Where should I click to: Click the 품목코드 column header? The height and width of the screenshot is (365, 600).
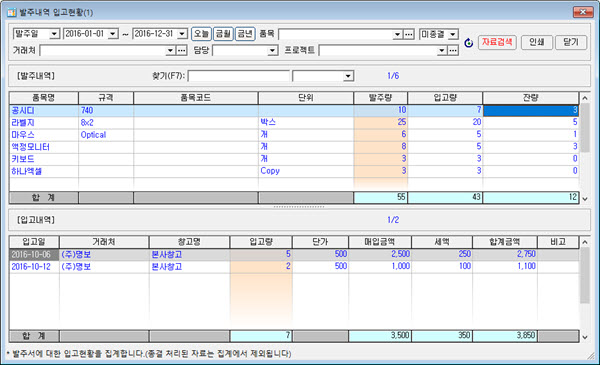(x=196, y=98)
